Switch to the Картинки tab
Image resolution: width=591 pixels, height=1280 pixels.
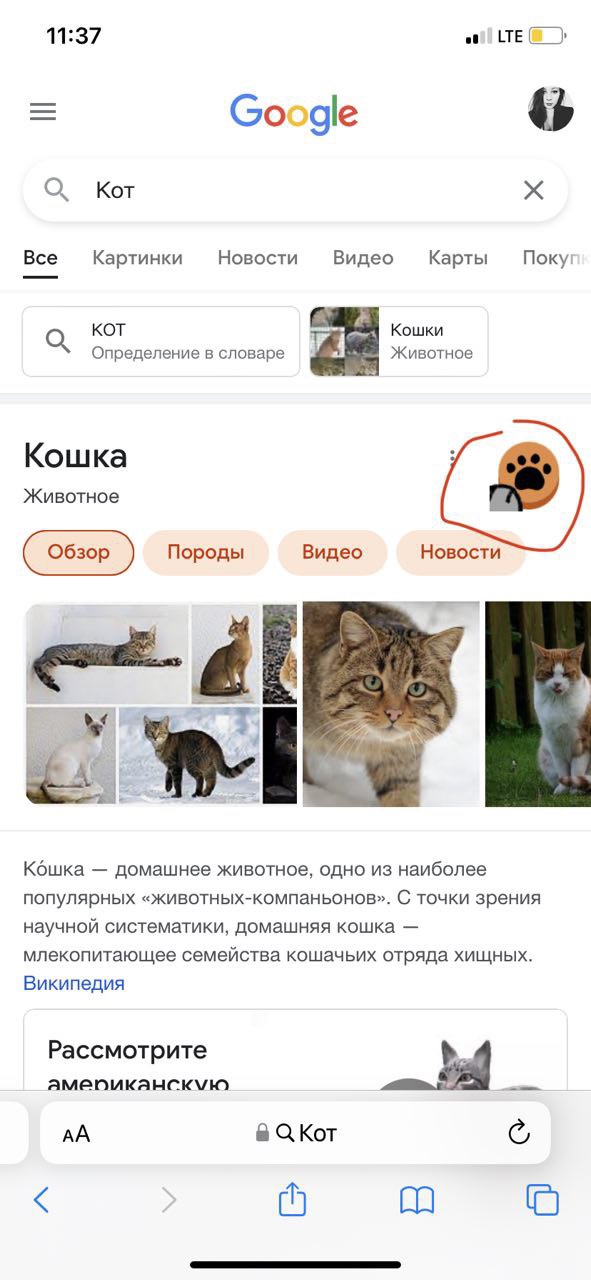pos(137,257)
